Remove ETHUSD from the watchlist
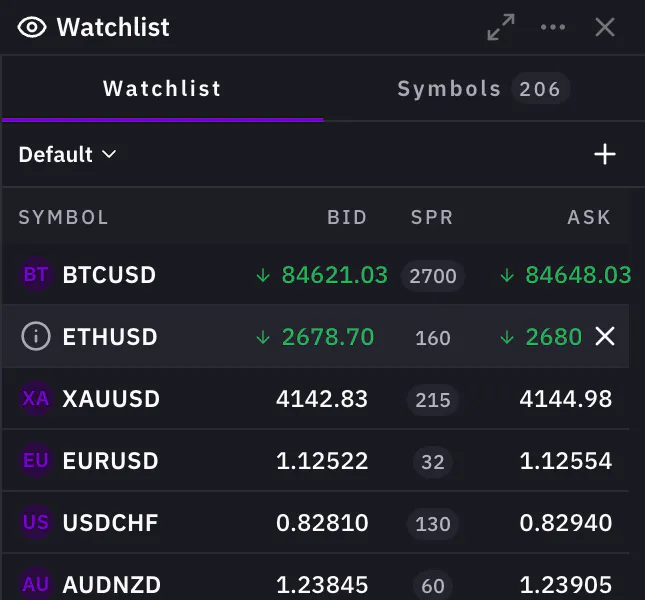 point(605,336)
